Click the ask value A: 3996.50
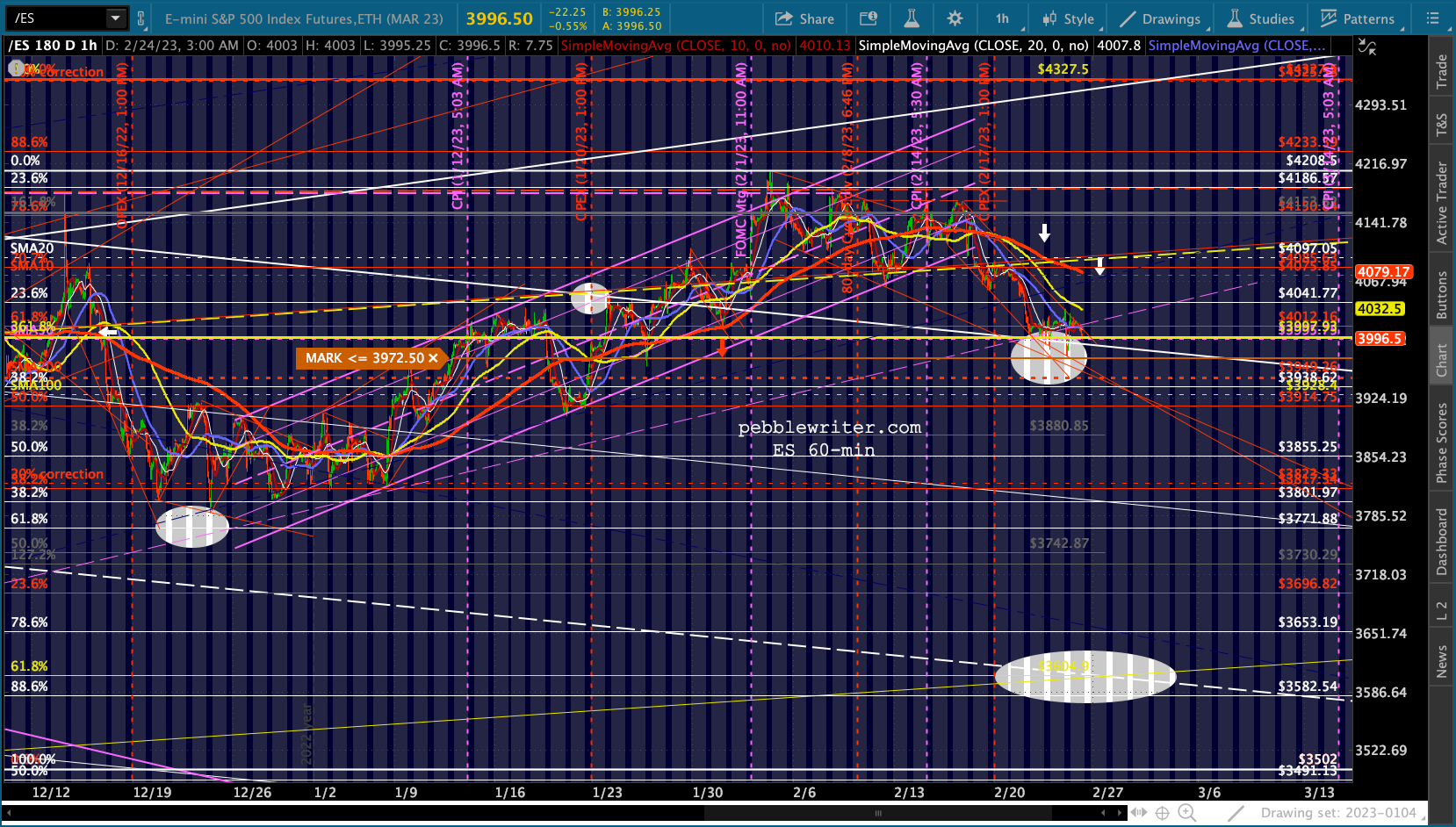Image resolution: width=1456 pixels, height=827 pixels. coord(631,26)
